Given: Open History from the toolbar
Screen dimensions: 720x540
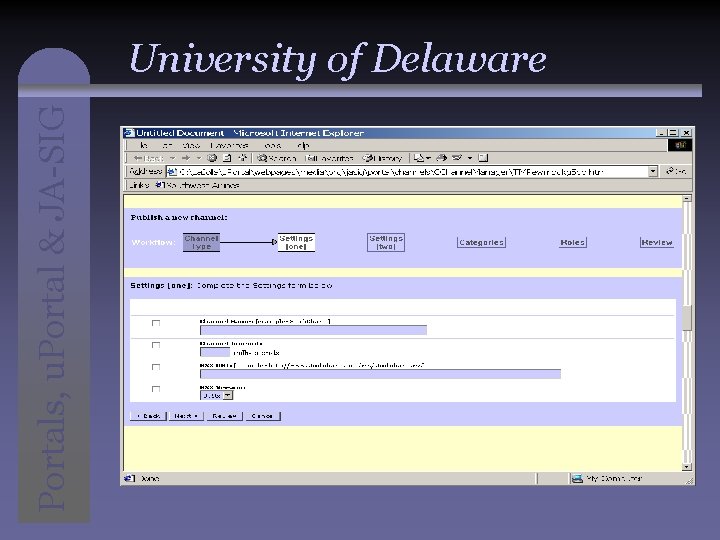Looking at the screenshot, I should pyautogui.click(x=382, y=158).
